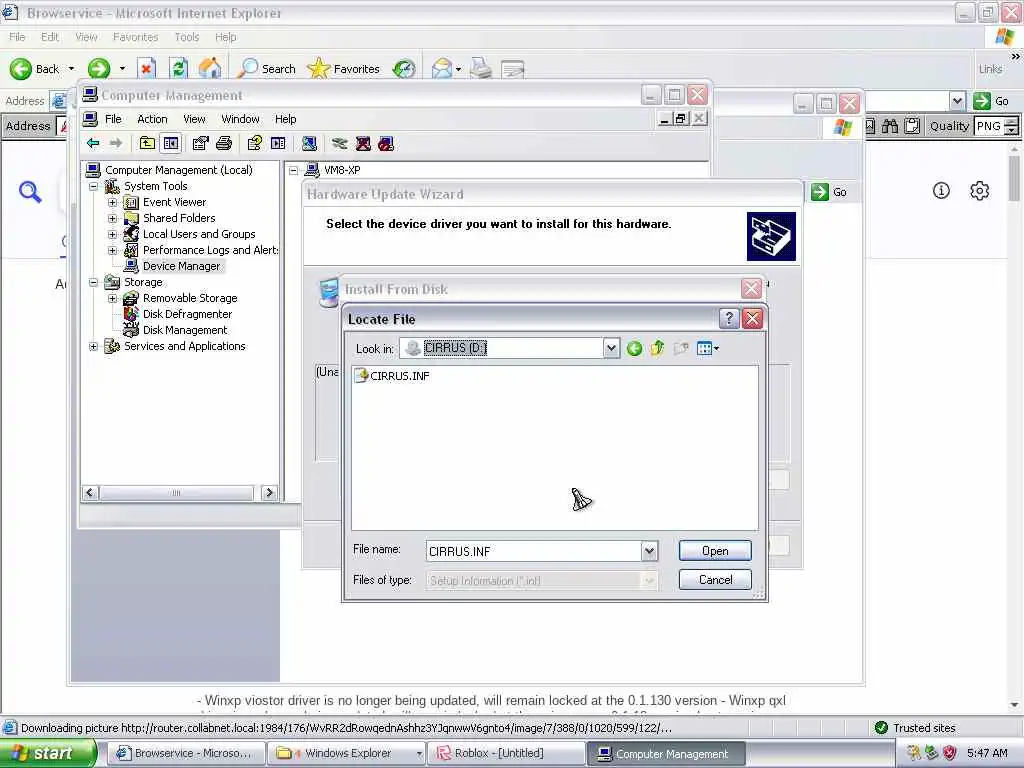The image size is (1024, 768).
Task: Expand Services and Applications node
Action: tap(93, 346)
